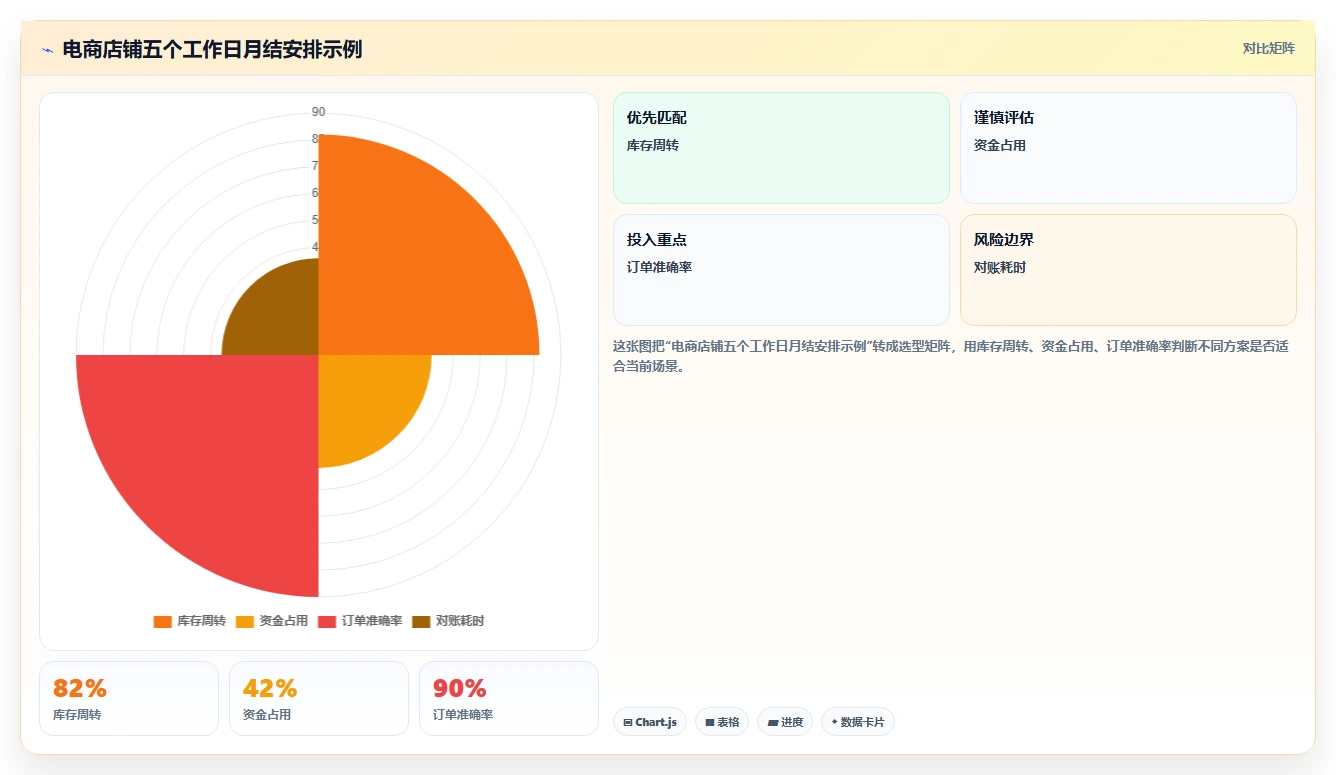Click 资金占用 text in 谨慎评估 card
The image size is (1336, 775).
(1000, 145)
